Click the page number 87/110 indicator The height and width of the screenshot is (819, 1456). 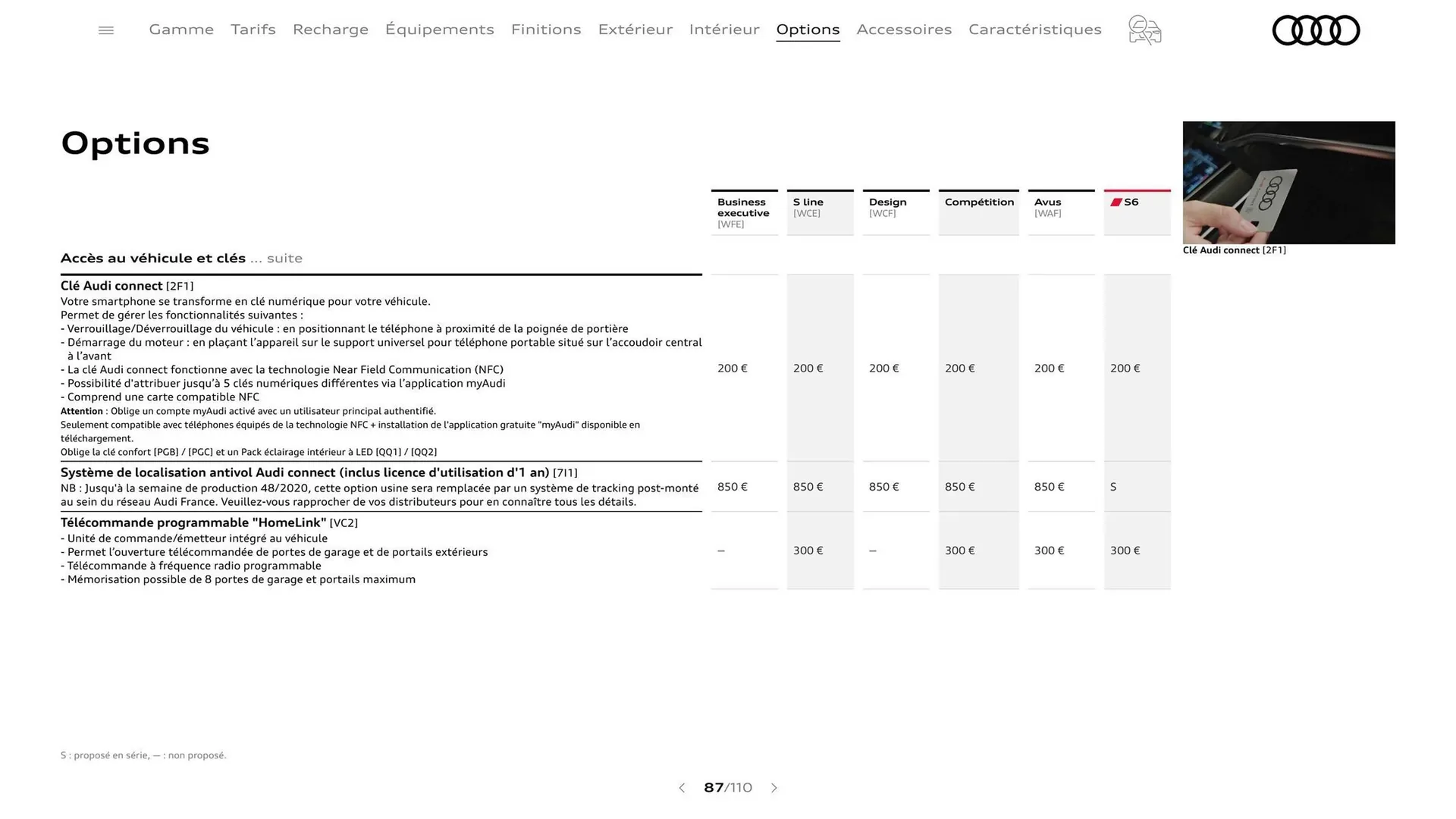tap(727, 788)
